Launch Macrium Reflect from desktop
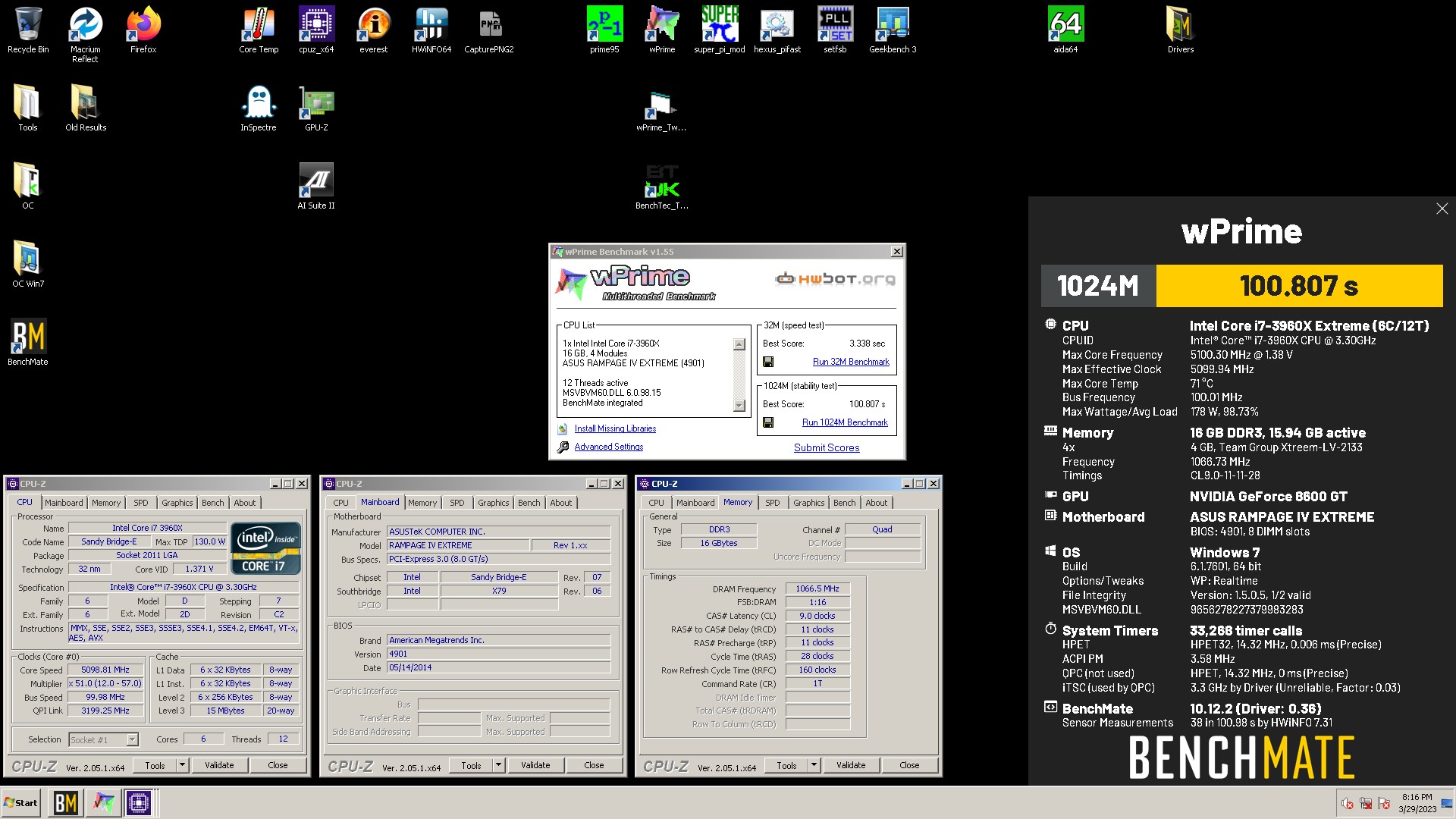 (85, 35)
